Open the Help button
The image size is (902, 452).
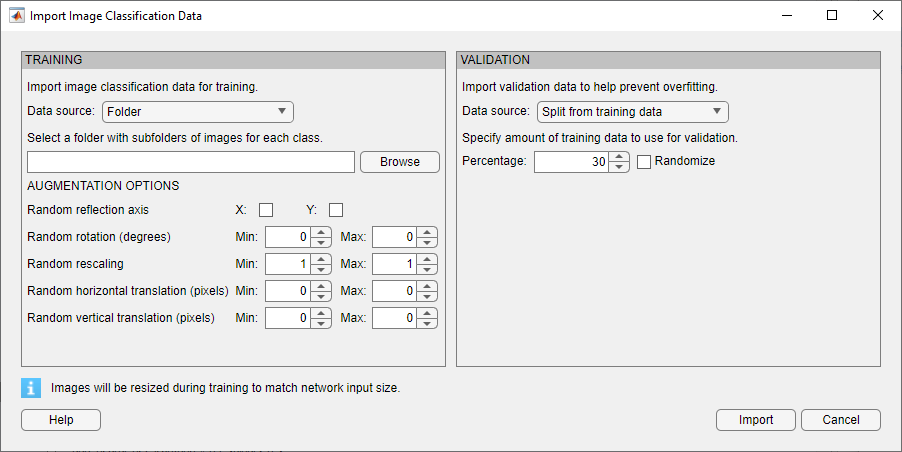pos(61,420)
